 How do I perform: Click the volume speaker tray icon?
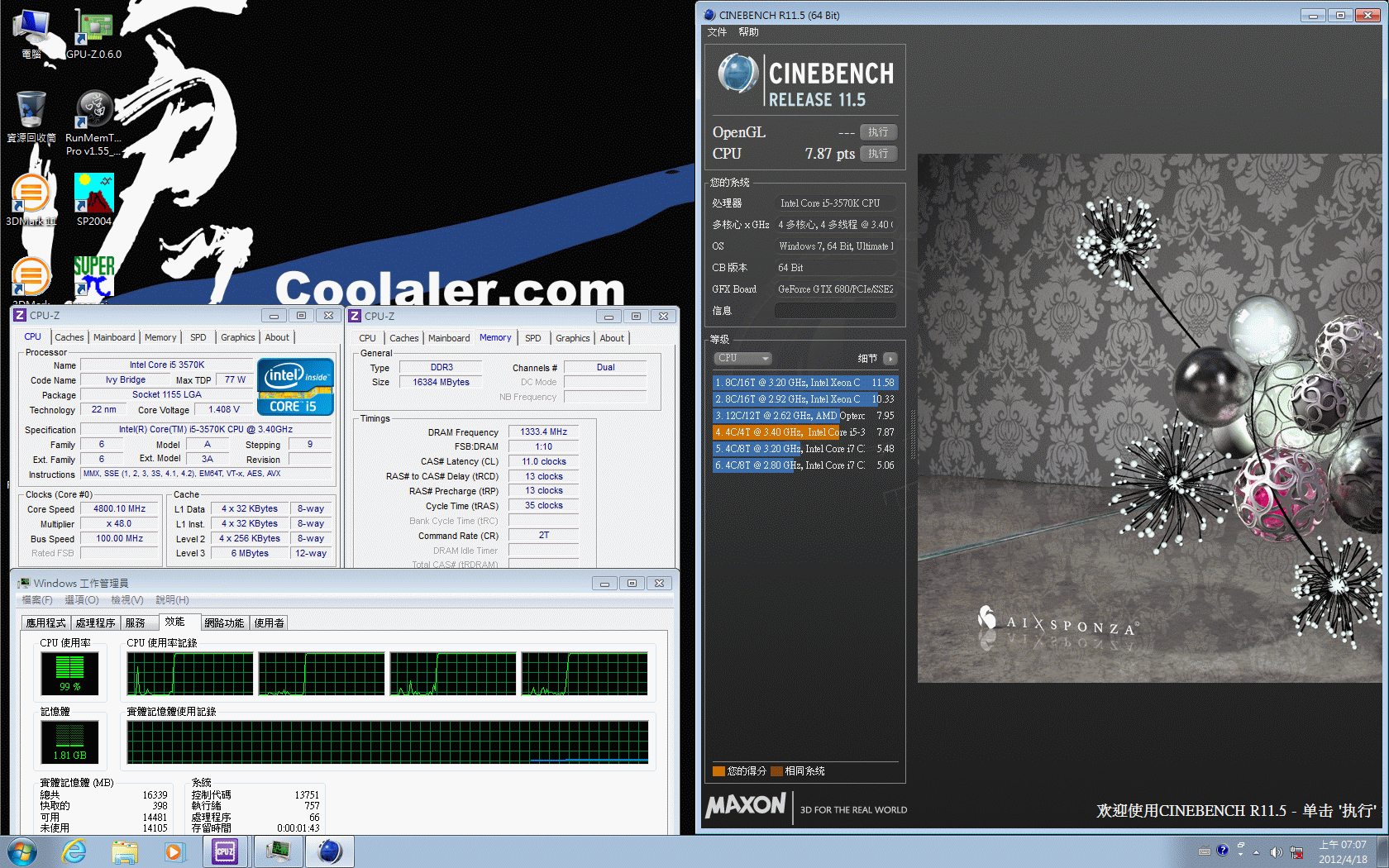click(1276, 852)
